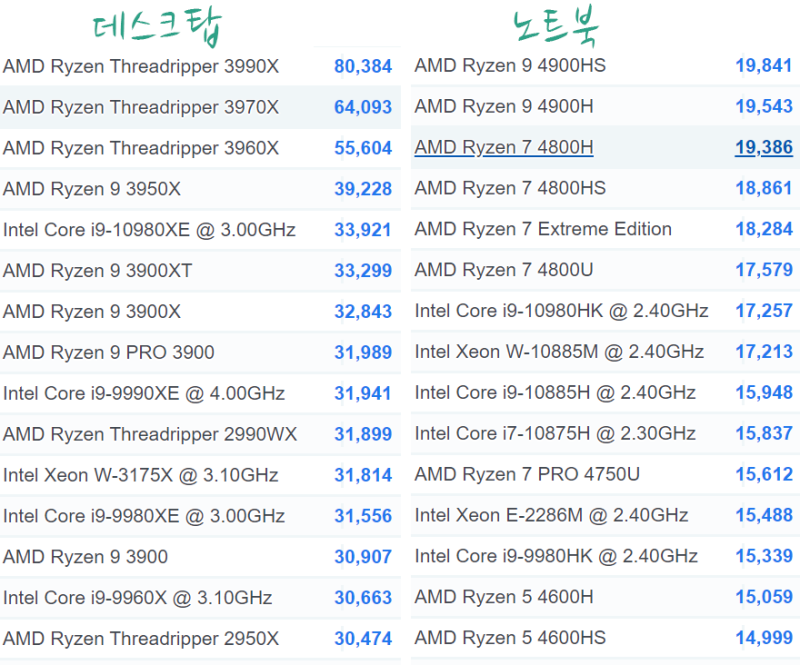Screen dimensions: 800x665
Task: Open AMD Ryzen 9 4900HS laptop entry
Action: 510,65
